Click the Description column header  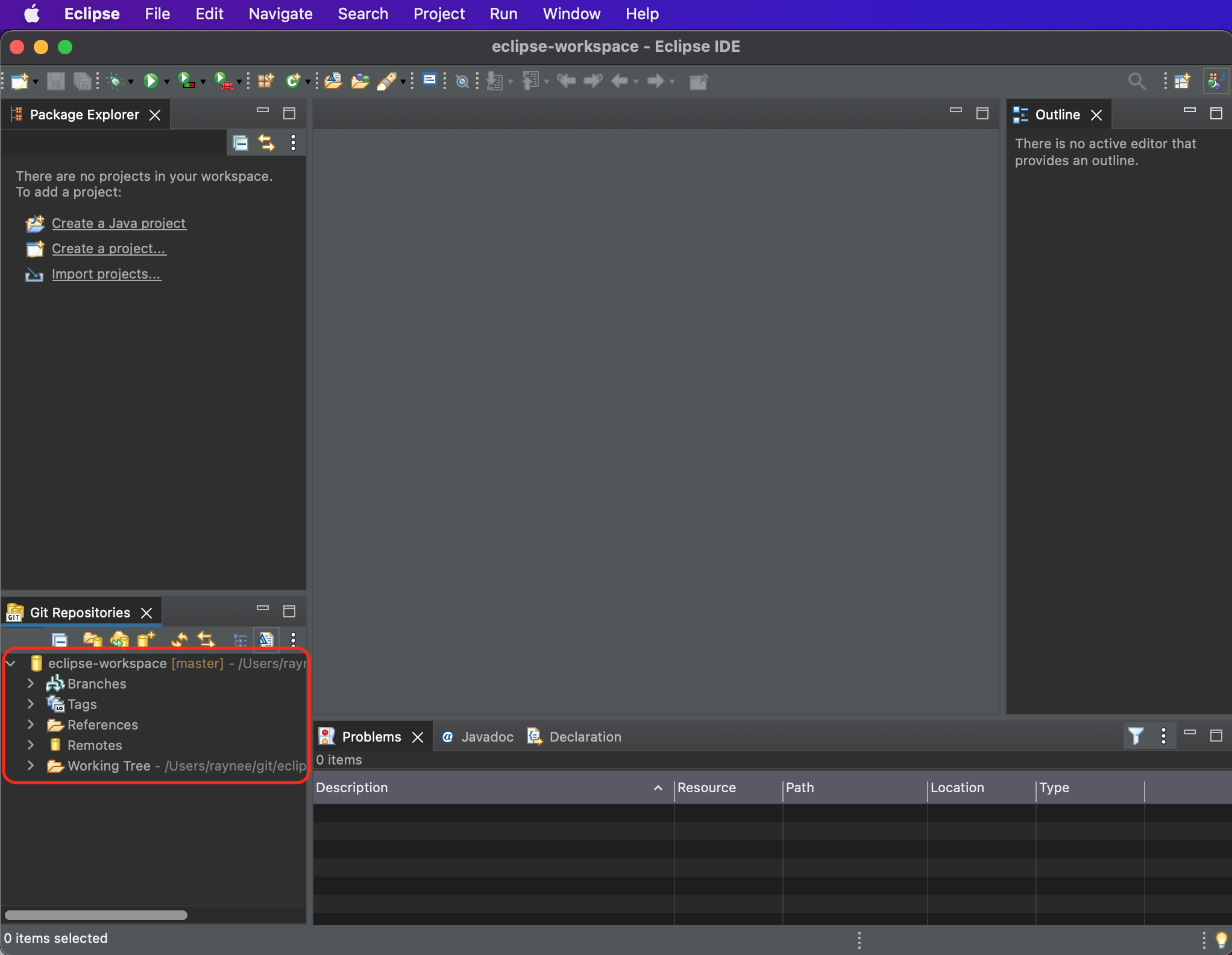pyautogui.click(x=352, y=787)
